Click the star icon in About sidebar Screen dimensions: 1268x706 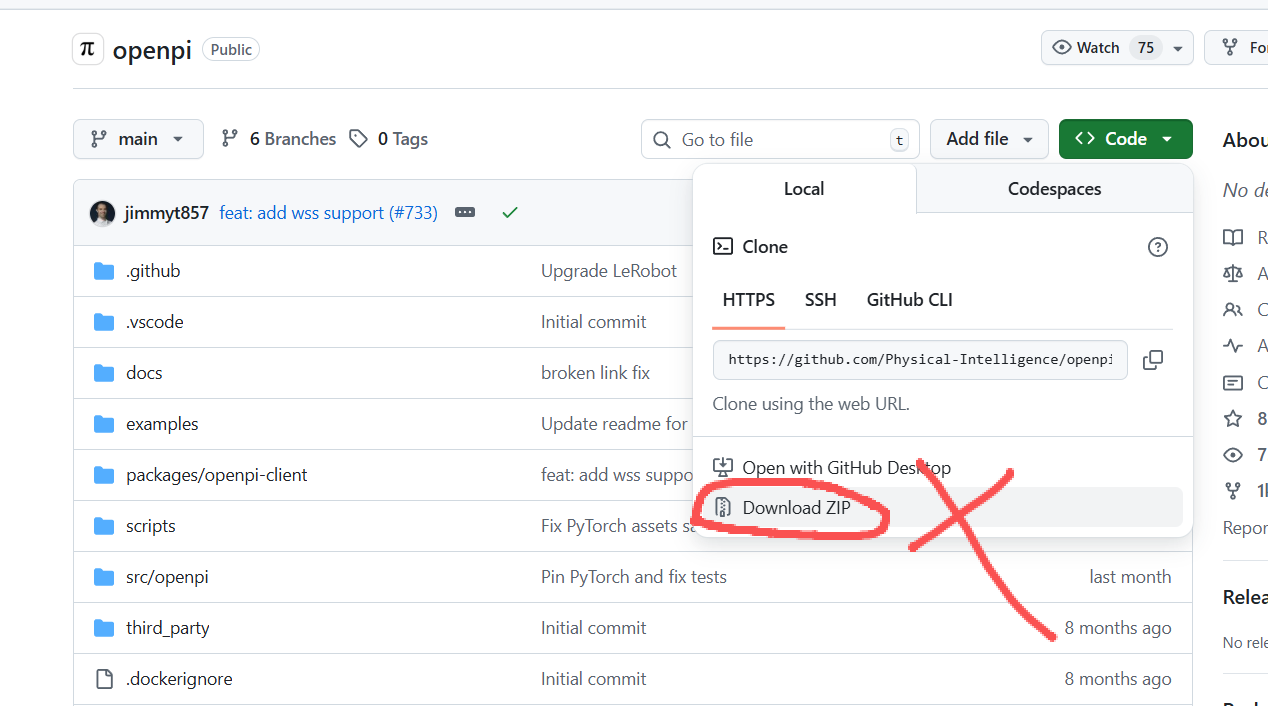[1233, 419]
